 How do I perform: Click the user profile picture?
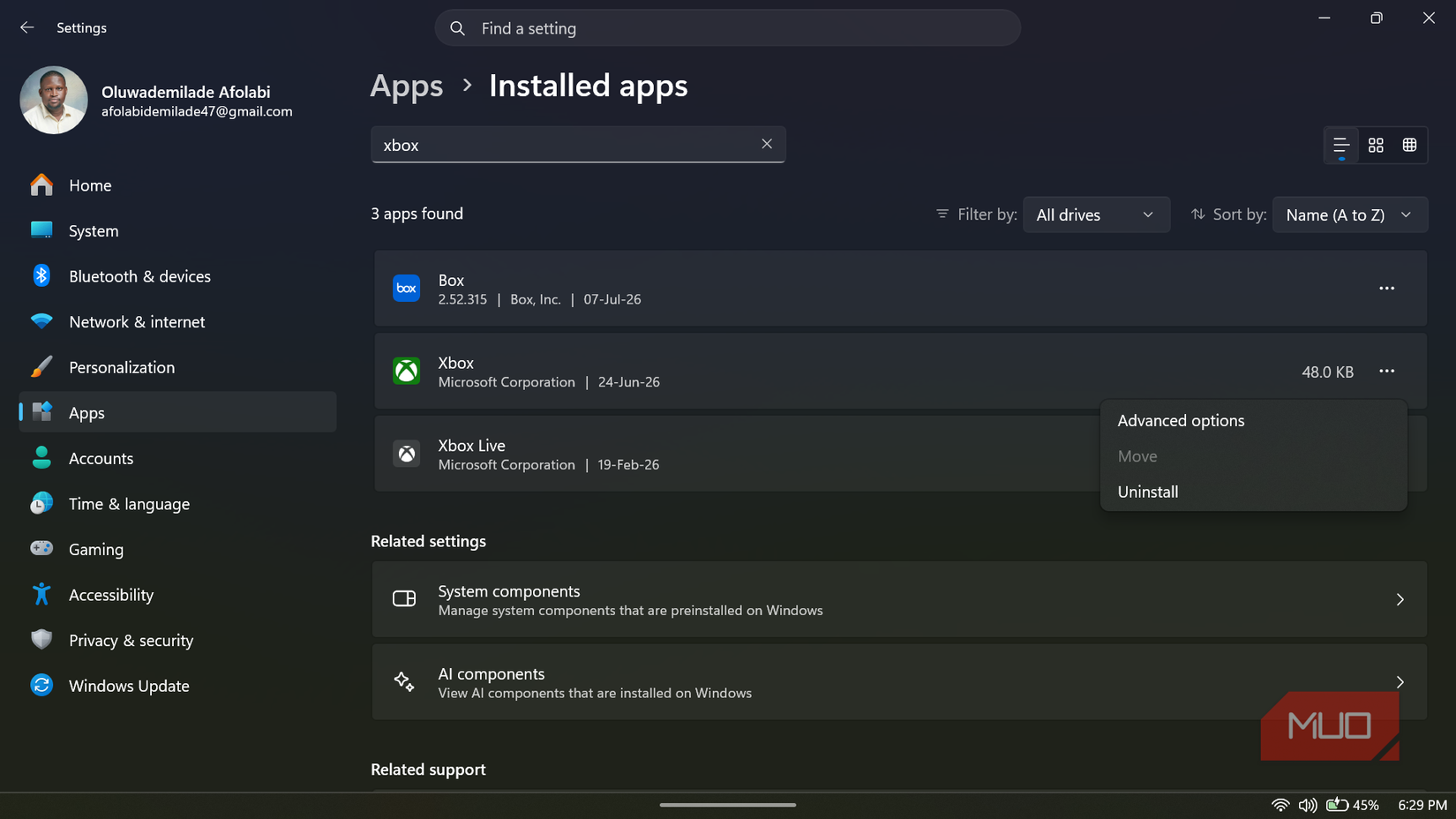coord(54,101)
